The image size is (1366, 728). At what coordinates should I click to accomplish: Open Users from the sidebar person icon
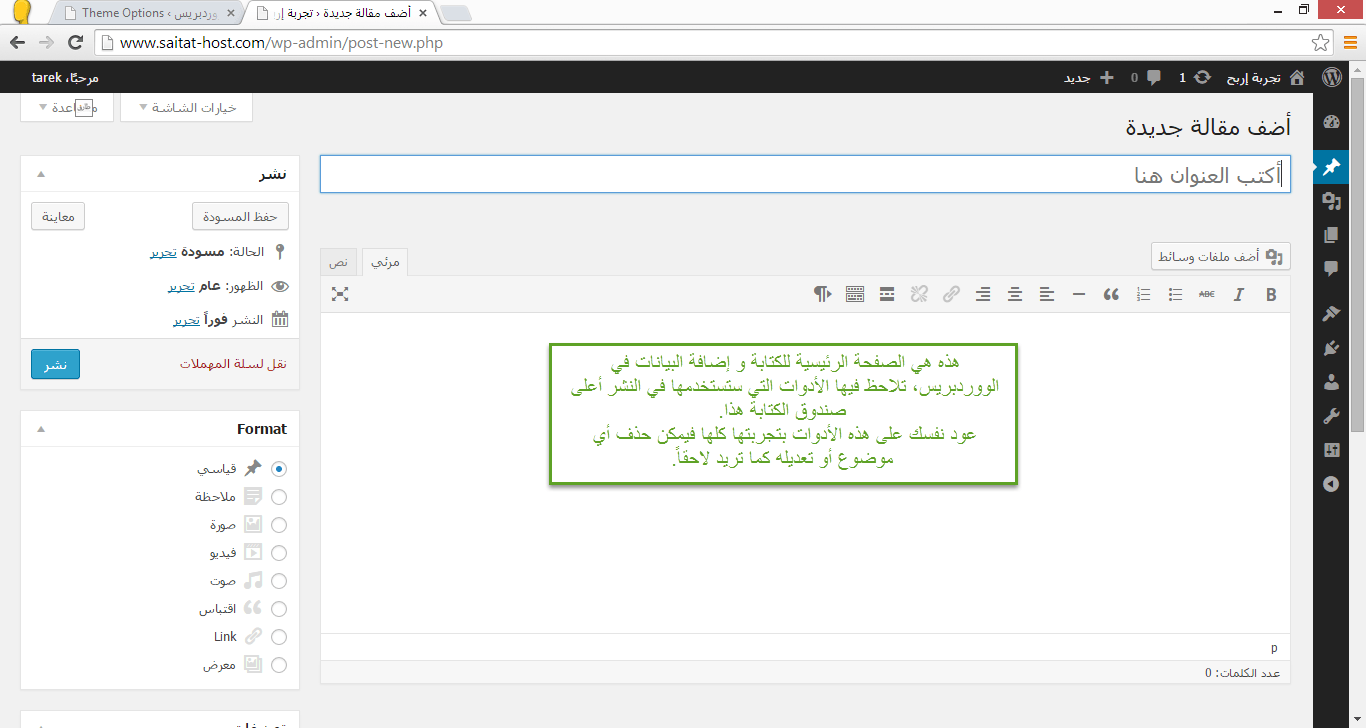[x=1331, y=382]
